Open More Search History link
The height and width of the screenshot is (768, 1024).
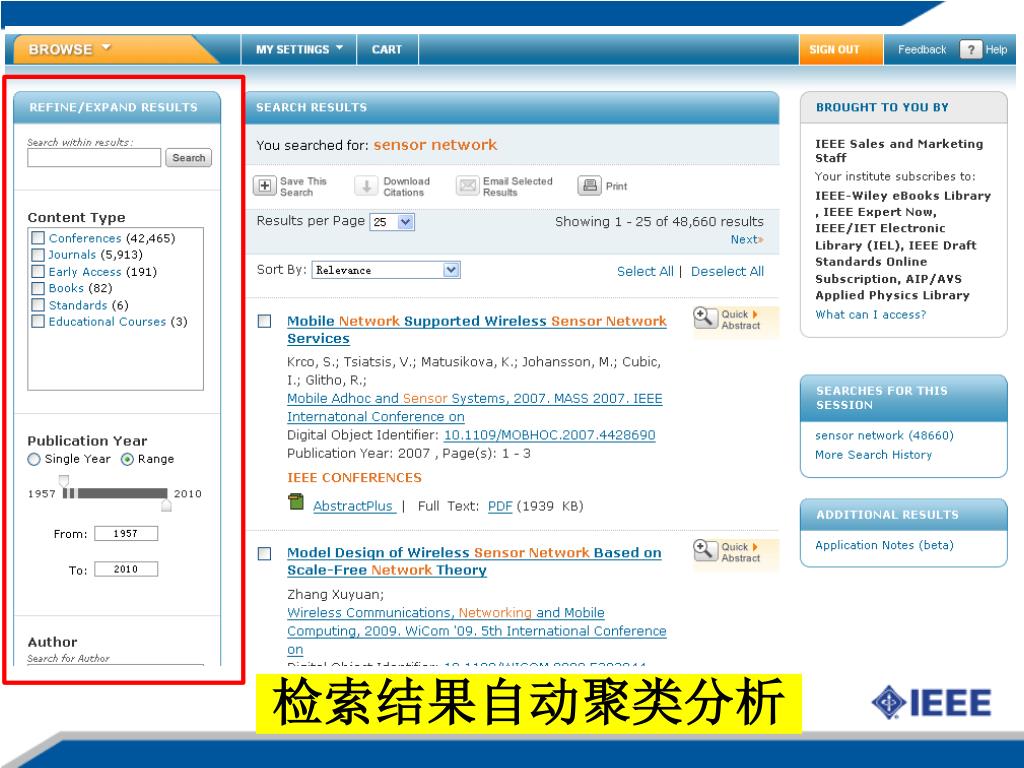pos(873,455)
